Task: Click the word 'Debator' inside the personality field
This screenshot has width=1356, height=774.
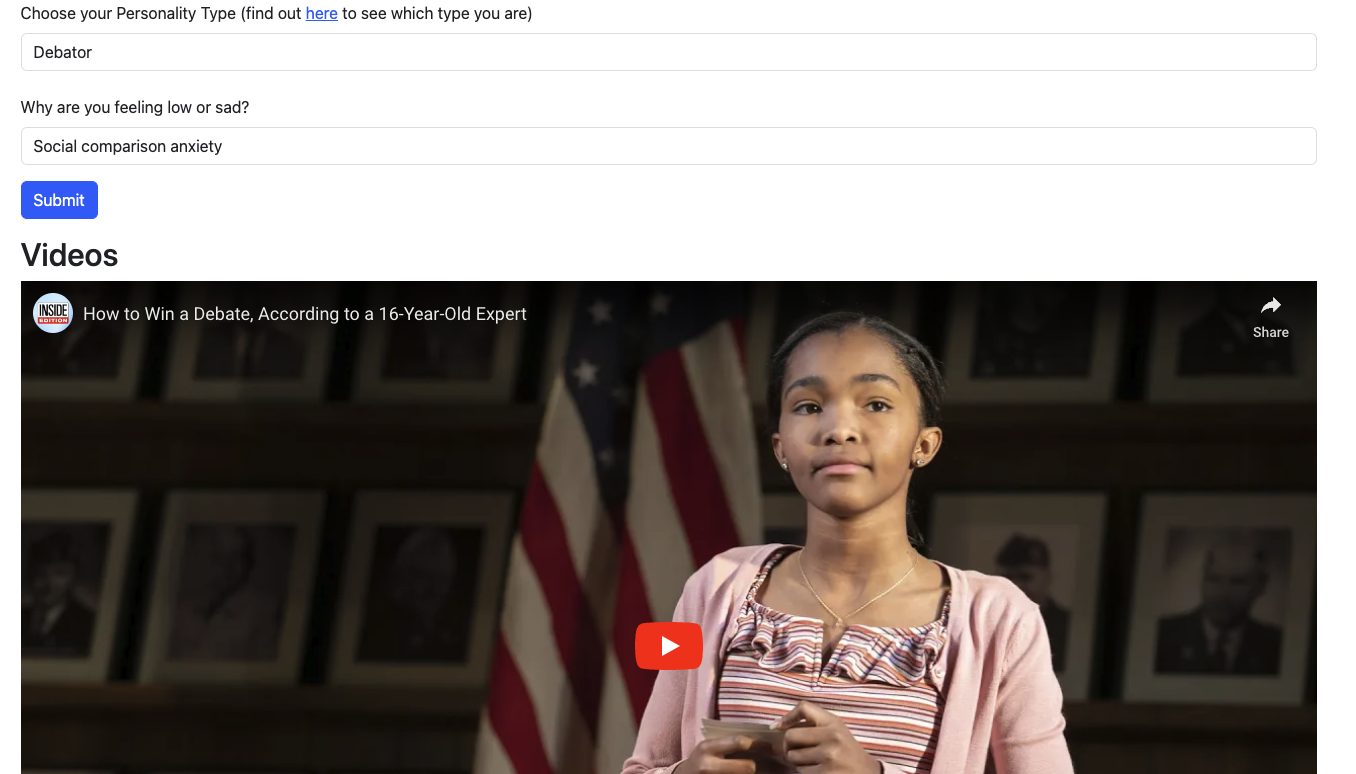Action: (63, 52)
